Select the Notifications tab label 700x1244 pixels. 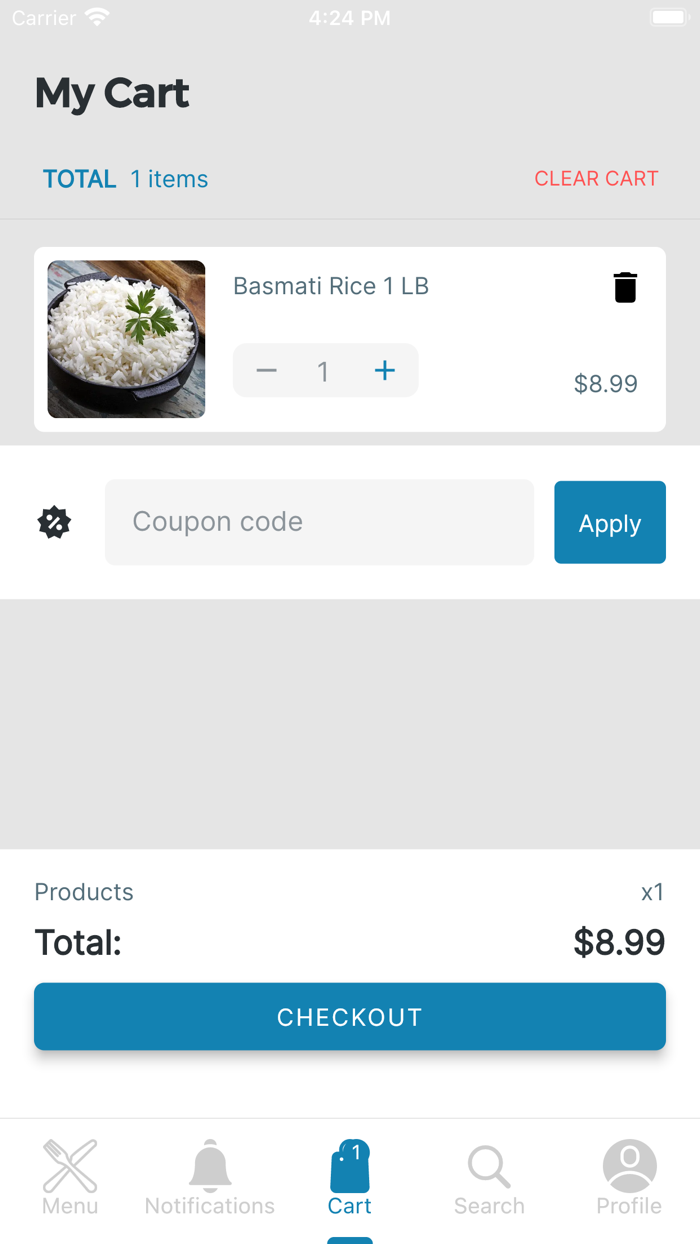[x=209, y=1204]
